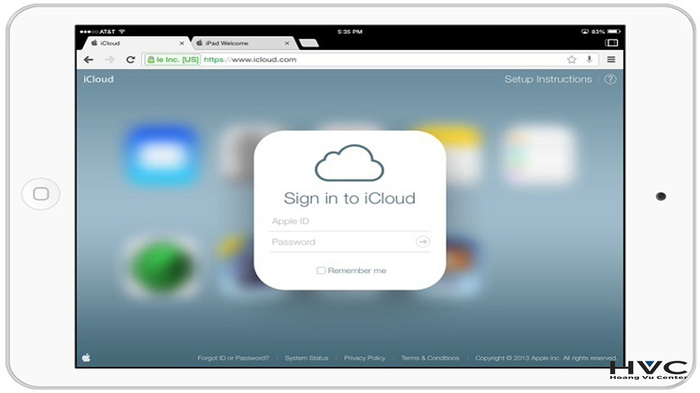Switch to the iPad Welcome tab
Viewport: 700px width, 393px height.
[x=243, y=43]
